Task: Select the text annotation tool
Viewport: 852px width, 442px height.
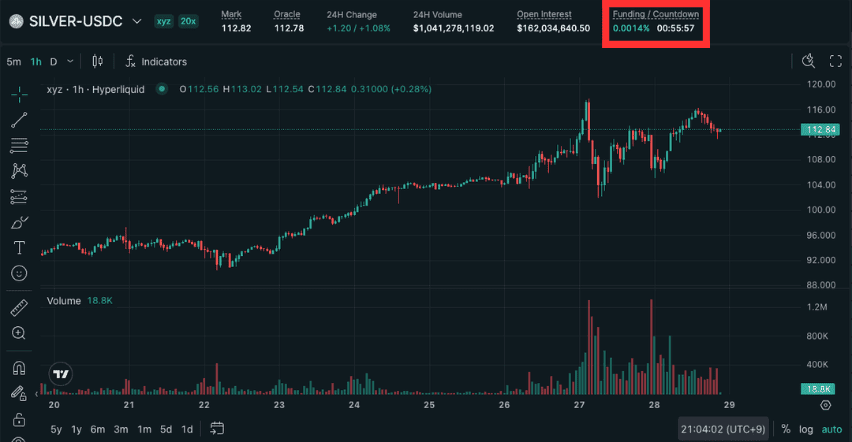Action: coord(19,247)
